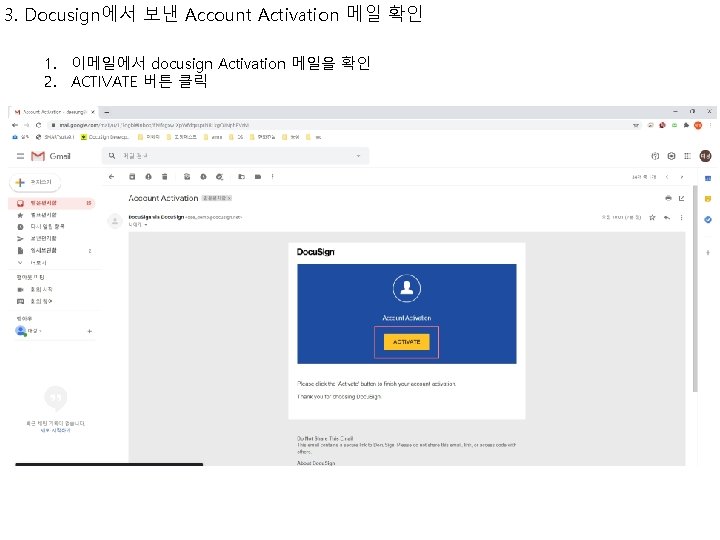The height and width of the screenshot is (540, 720).
Task: Start a meeting via video camera item
Action: pos(35,289)
